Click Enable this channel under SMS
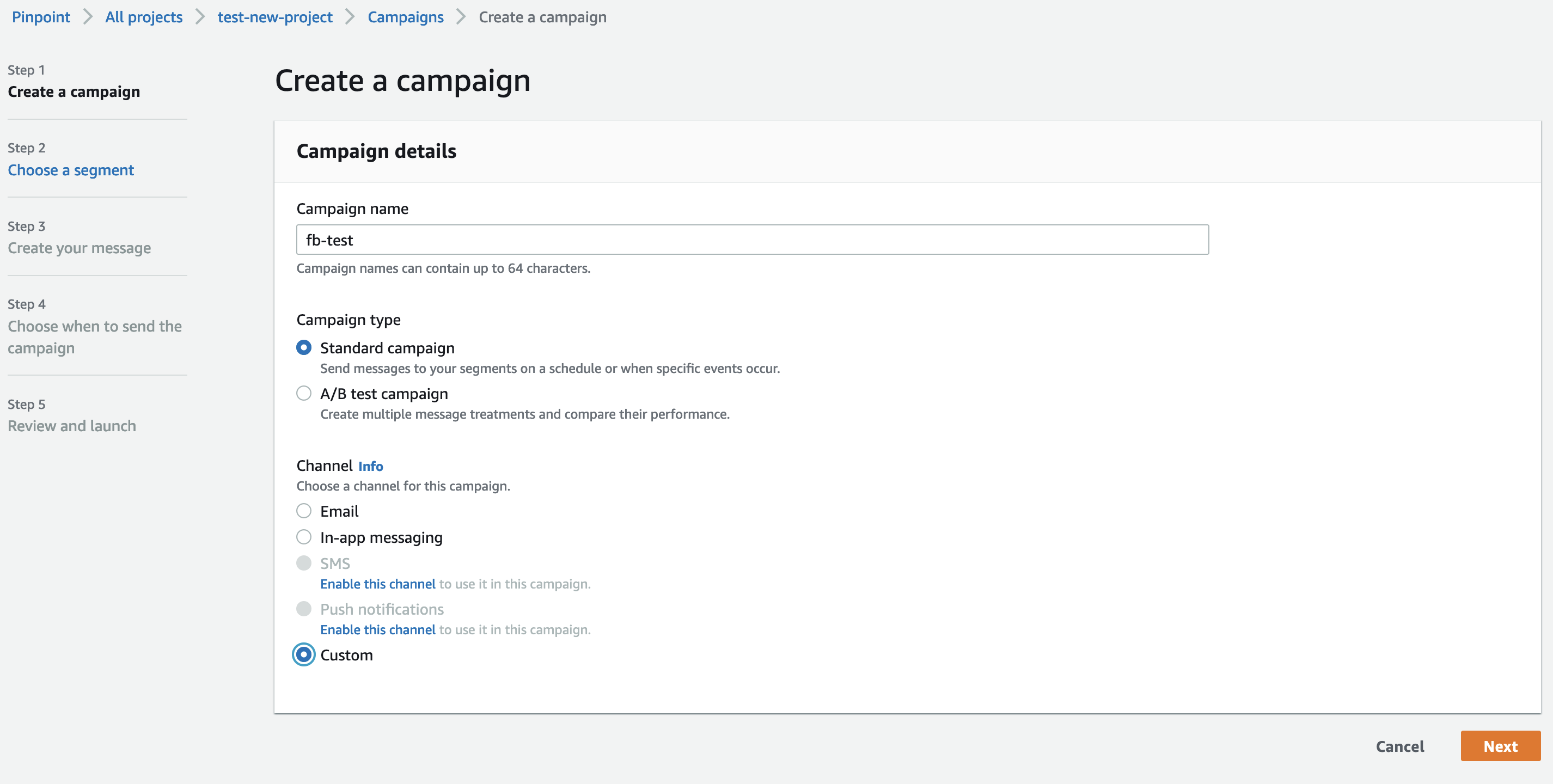This screenshot has height=784, width=1553. [x=377, y=584]
